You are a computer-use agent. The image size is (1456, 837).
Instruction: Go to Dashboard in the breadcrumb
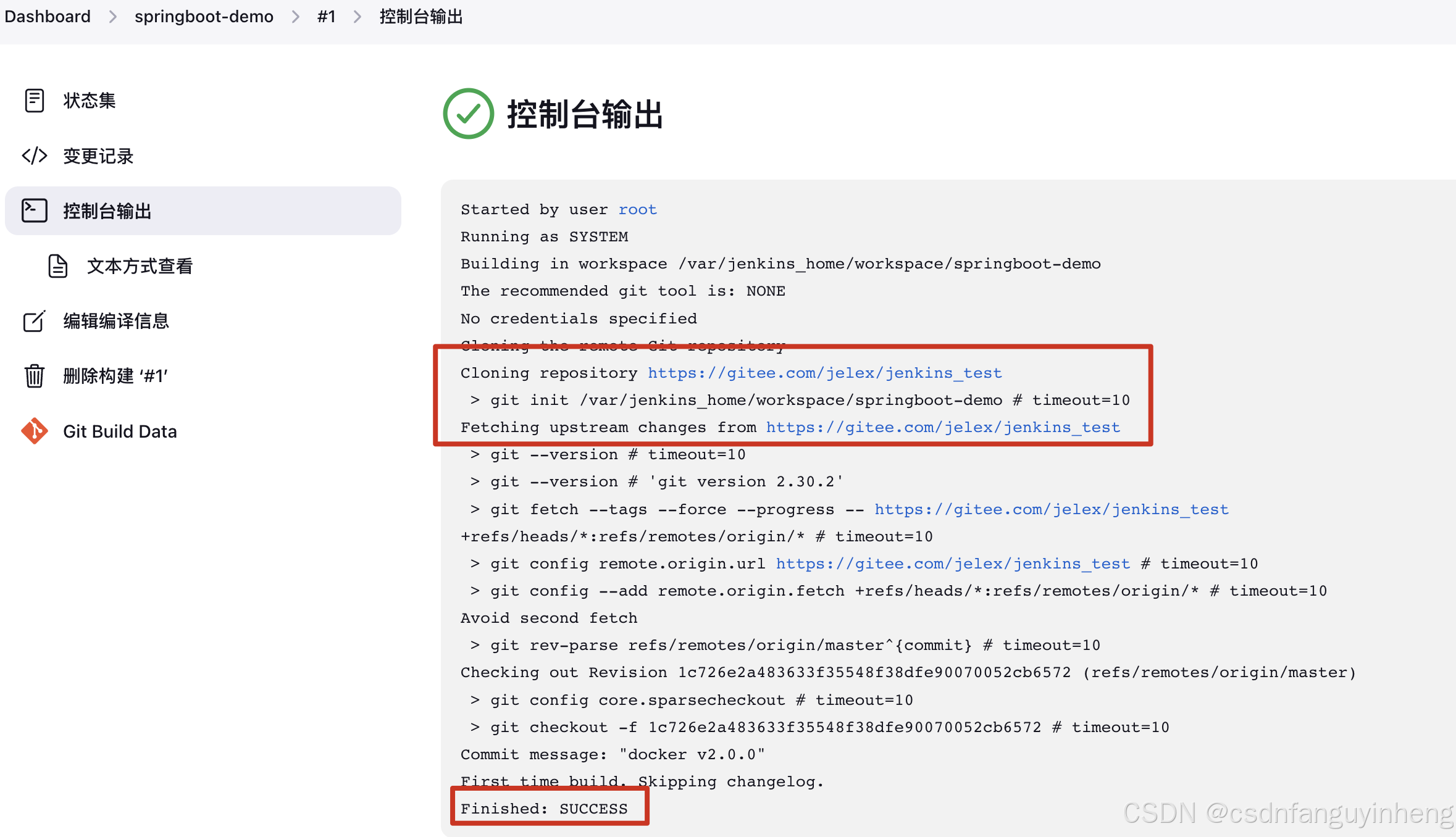(48, 17)
